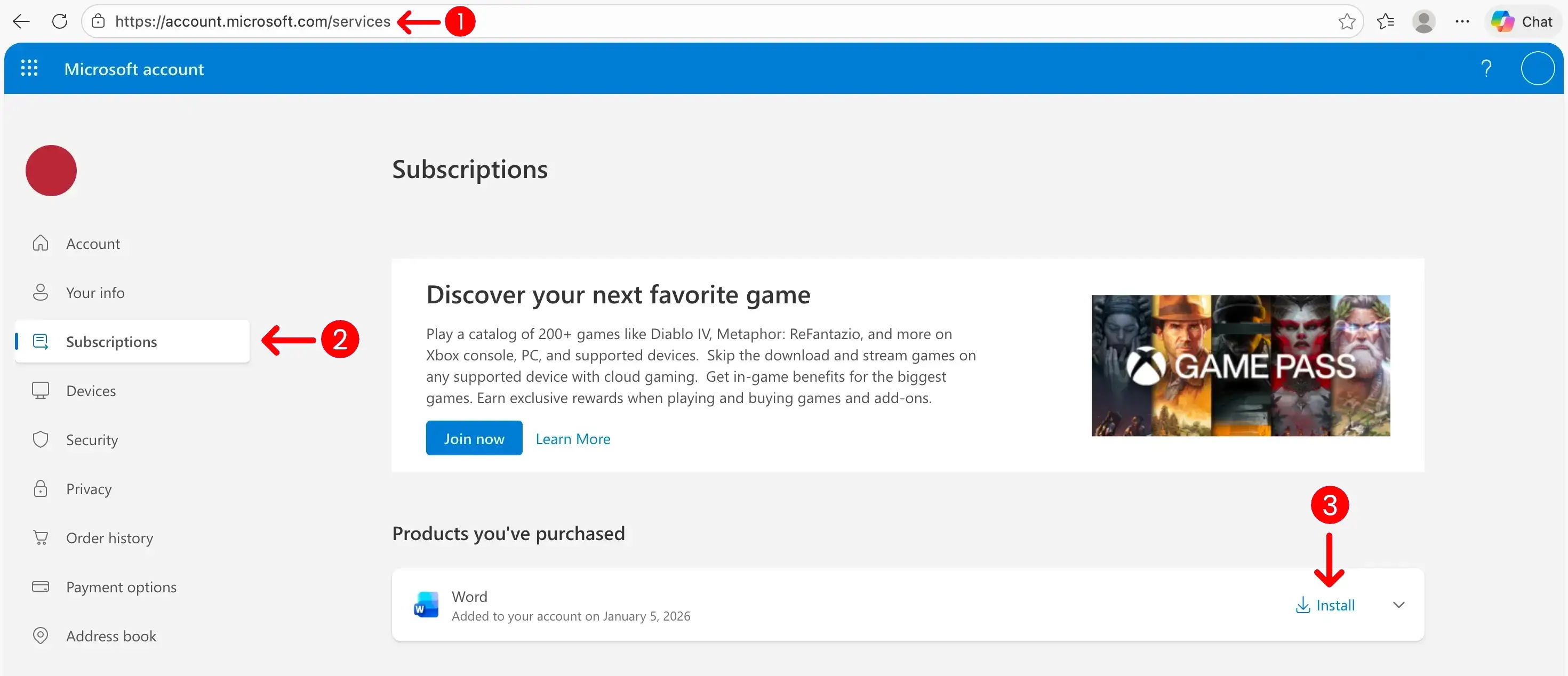Image resolution: width=1568 pixels, height=676 pixels.
Task: Open the browser three-dot settings menu
Action: 1462,22
